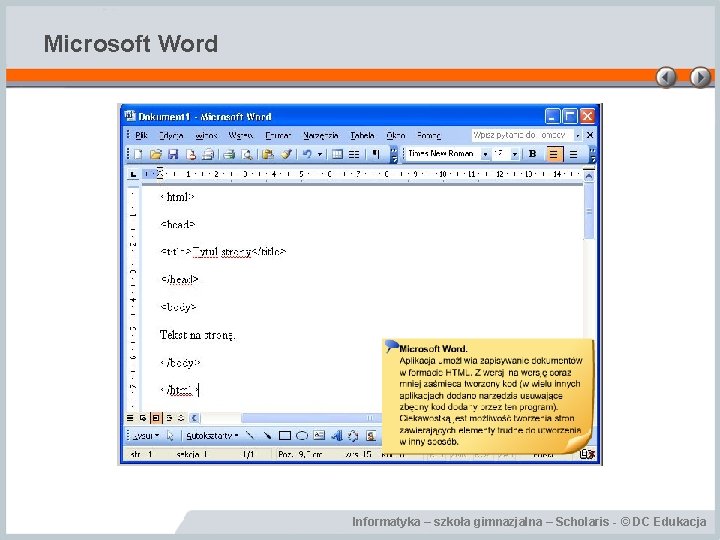Insert clip art from drawing toolbar
This screenshot has height=540, width=720.
point(371,435)
